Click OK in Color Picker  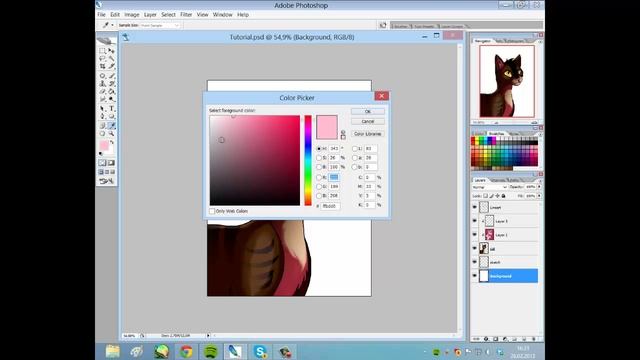click(x=367, y=111)
